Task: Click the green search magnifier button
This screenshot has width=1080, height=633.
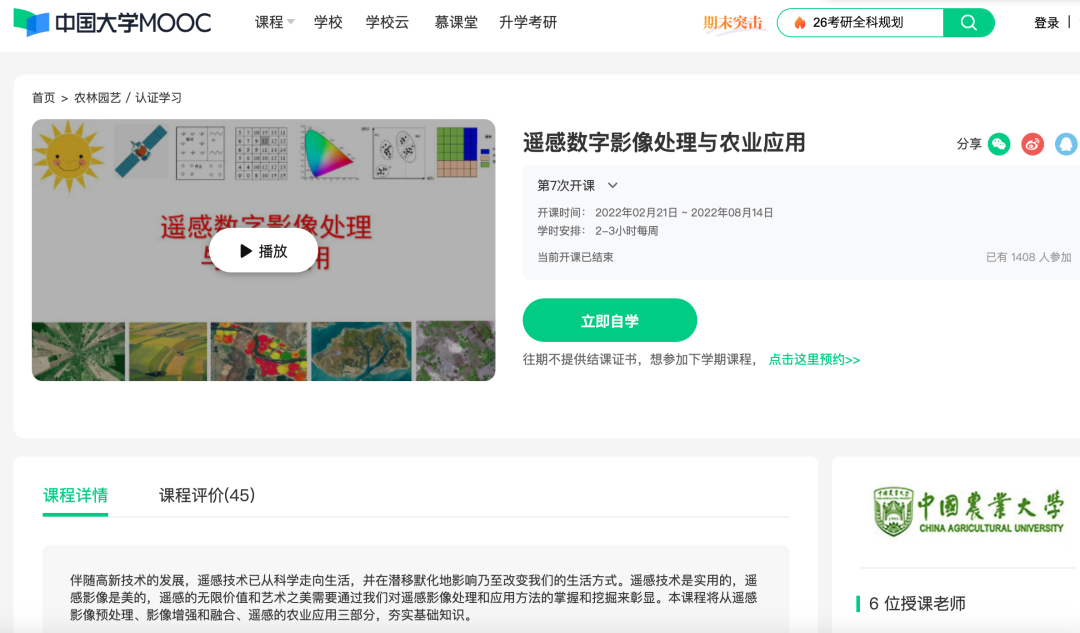Action: click(x=968, y=23)
